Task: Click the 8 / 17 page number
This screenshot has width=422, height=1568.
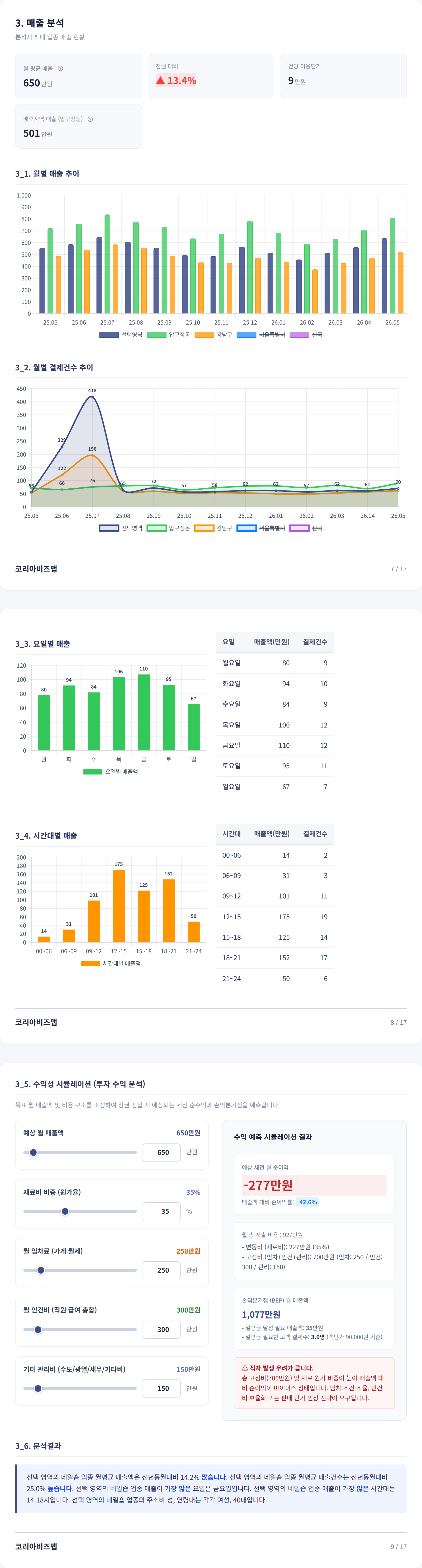Action: 399,1023
